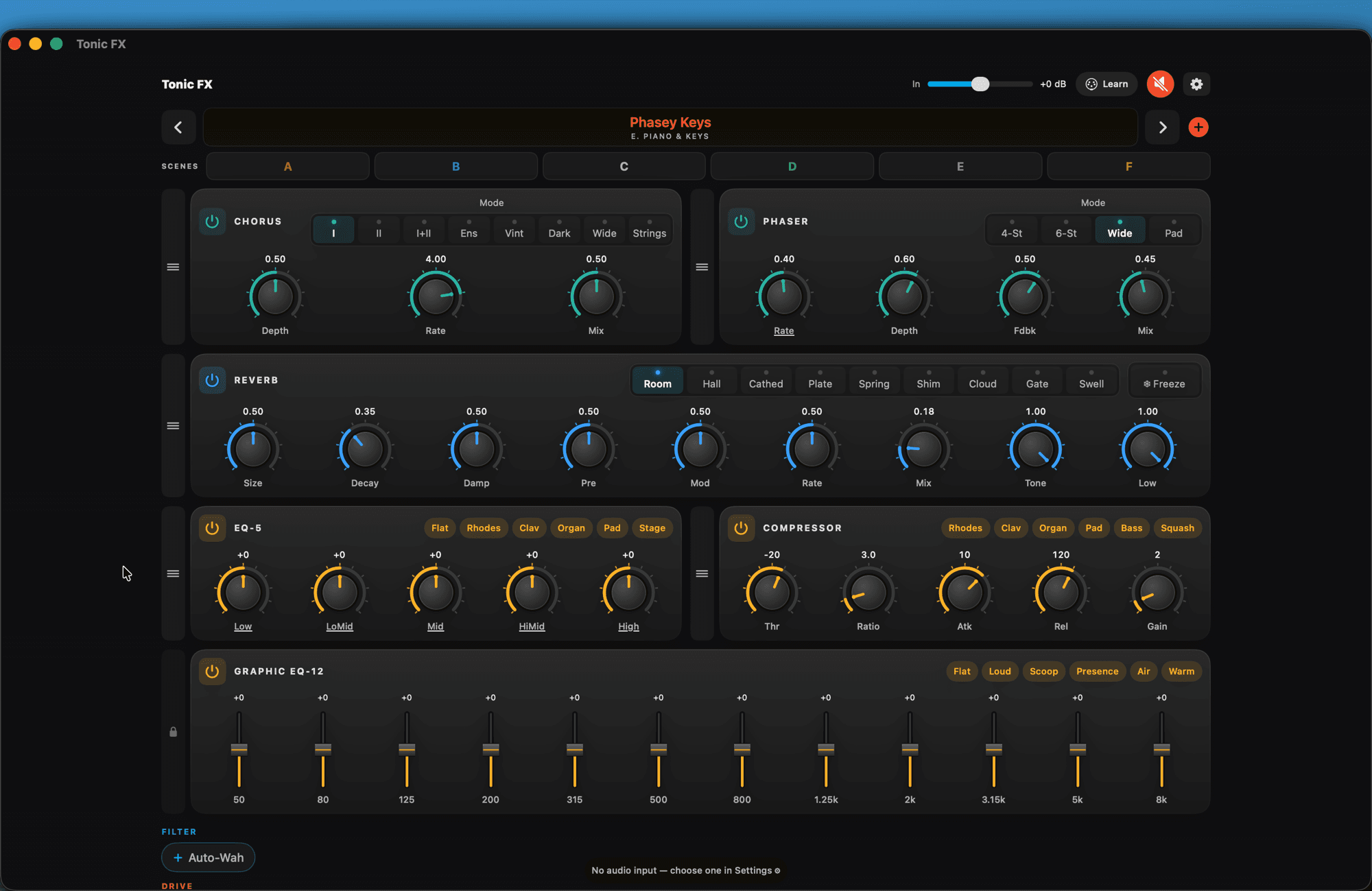1372x891 pixels.
Task: Click the Reverb Mix knob
Action: point(923,449)
